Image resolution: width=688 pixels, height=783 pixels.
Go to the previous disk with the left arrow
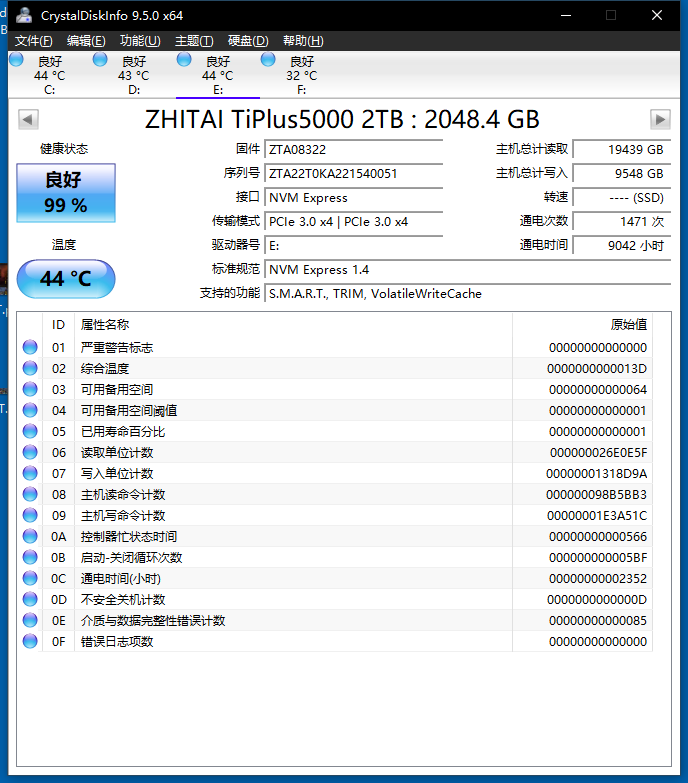[x=28, y=119]
